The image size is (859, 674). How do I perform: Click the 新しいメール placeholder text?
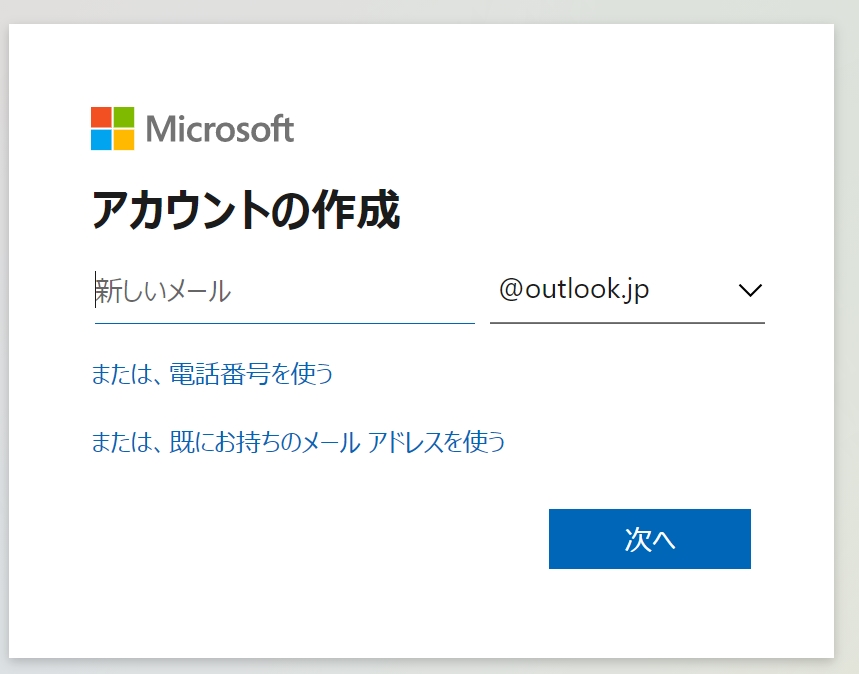point(163,291)
